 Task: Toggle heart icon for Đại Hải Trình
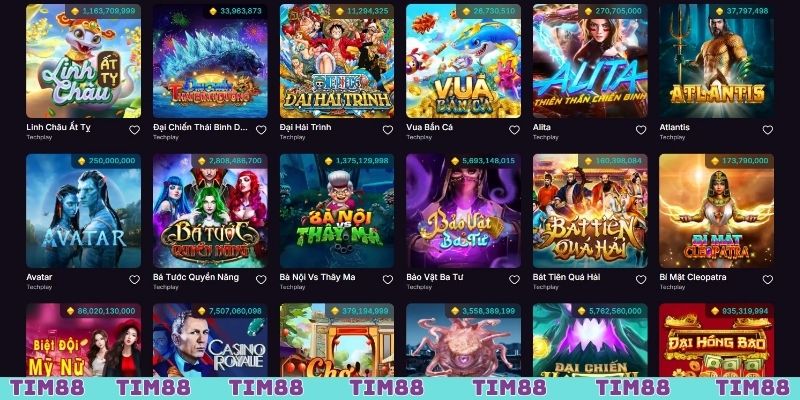tap(388, 130)
